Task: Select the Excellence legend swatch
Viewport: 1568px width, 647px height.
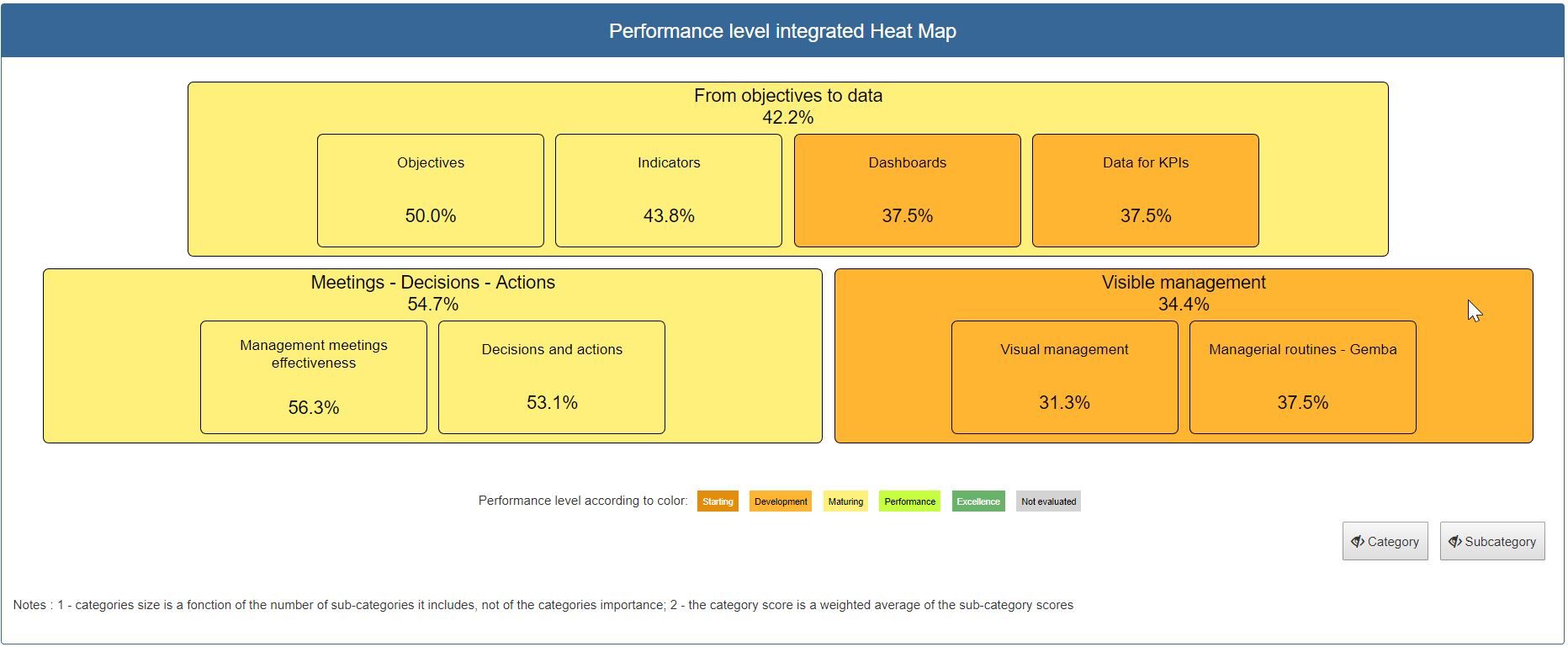Action: click(x=977, y=501)
